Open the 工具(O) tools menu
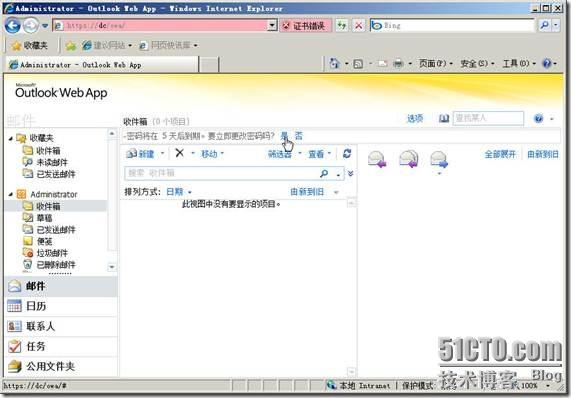Image resolution: width=571 pixels, height=398 pixels. click(x=519, y=64)
